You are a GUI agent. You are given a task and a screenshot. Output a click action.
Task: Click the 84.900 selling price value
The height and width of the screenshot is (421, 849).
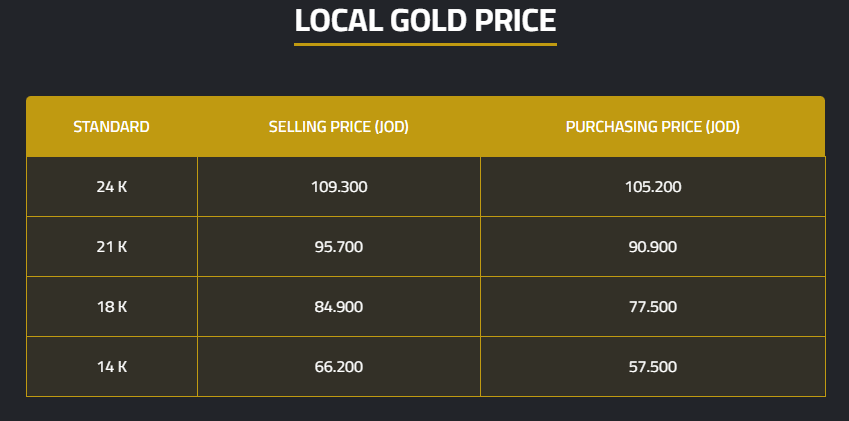(x=339, y=307)
